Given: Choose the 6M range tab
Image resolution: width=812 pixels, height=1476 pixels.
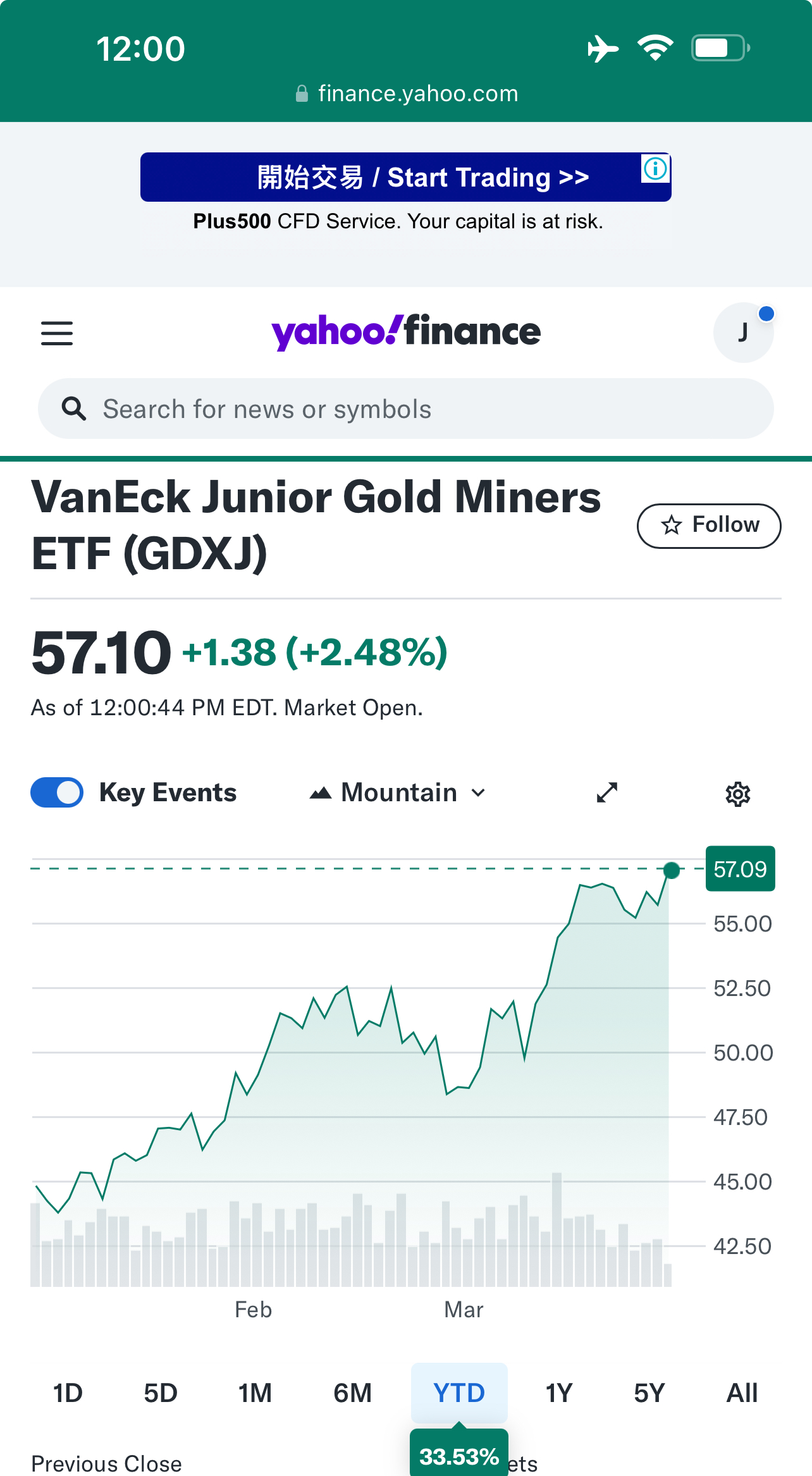Looking at the screenshot, I should point(352,1393).
